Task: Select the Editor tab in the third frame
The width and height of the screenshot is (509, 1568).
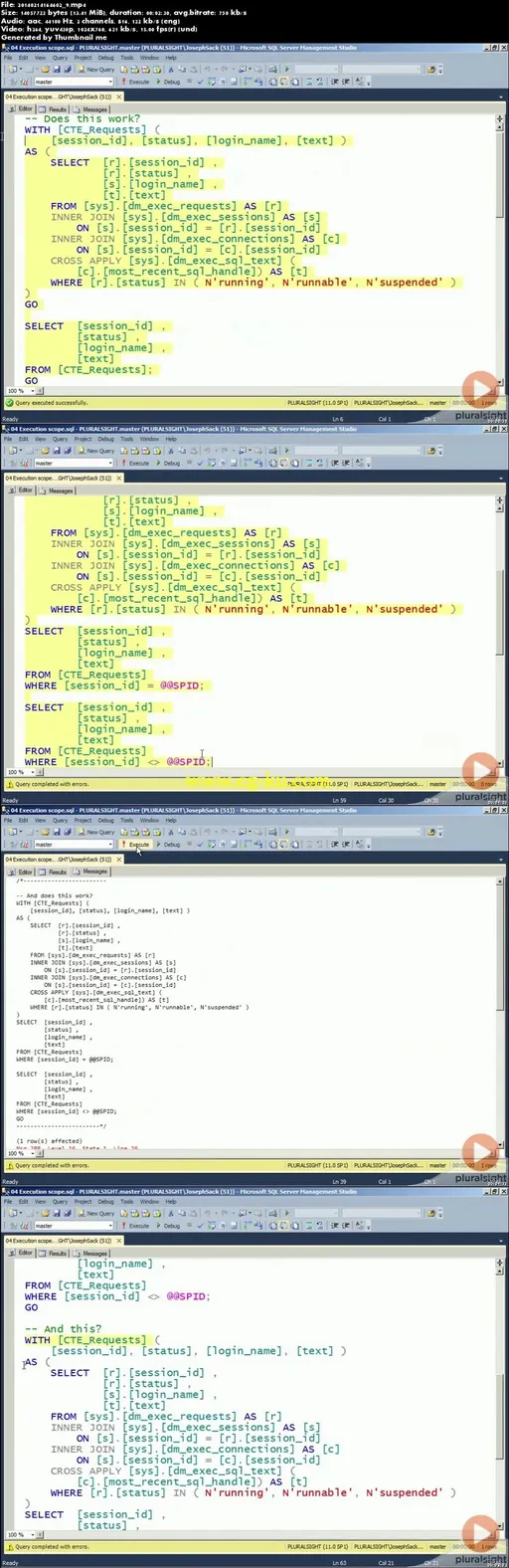Action: [x=22, y=872]
